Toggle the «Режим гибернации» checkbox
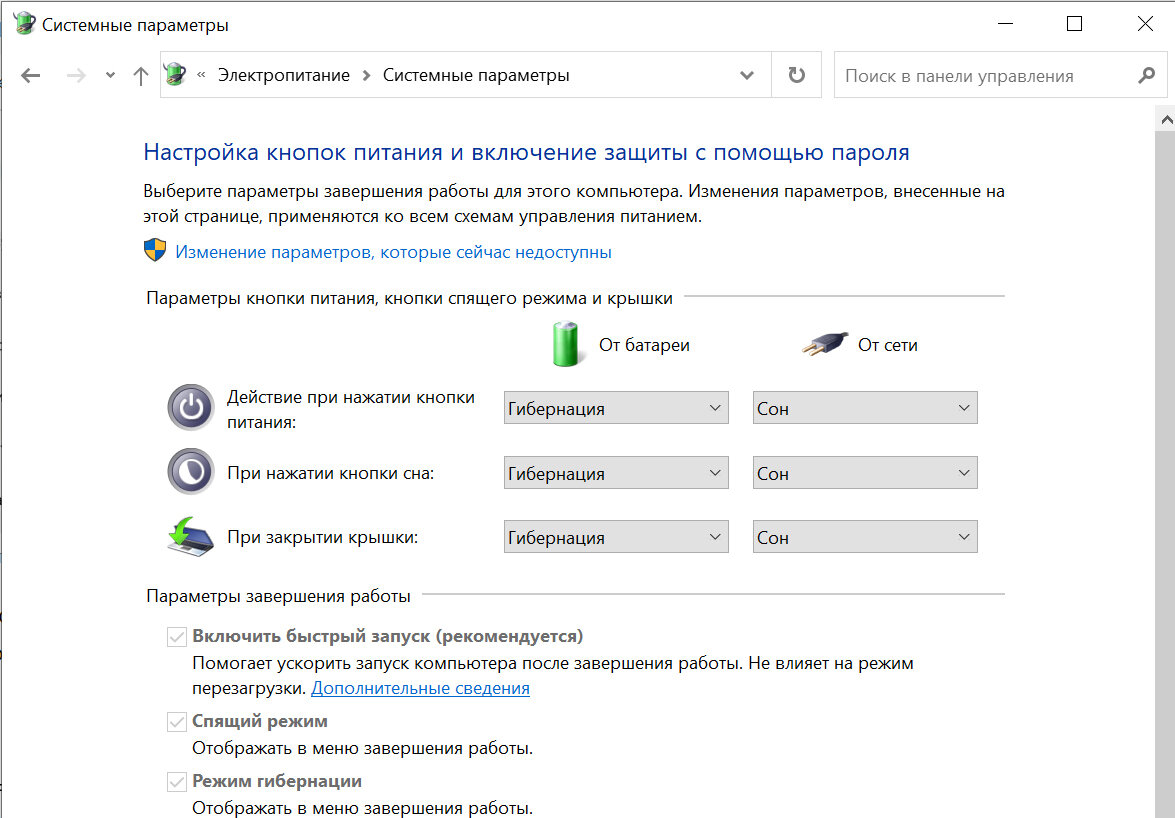 [x=177, y=781]
